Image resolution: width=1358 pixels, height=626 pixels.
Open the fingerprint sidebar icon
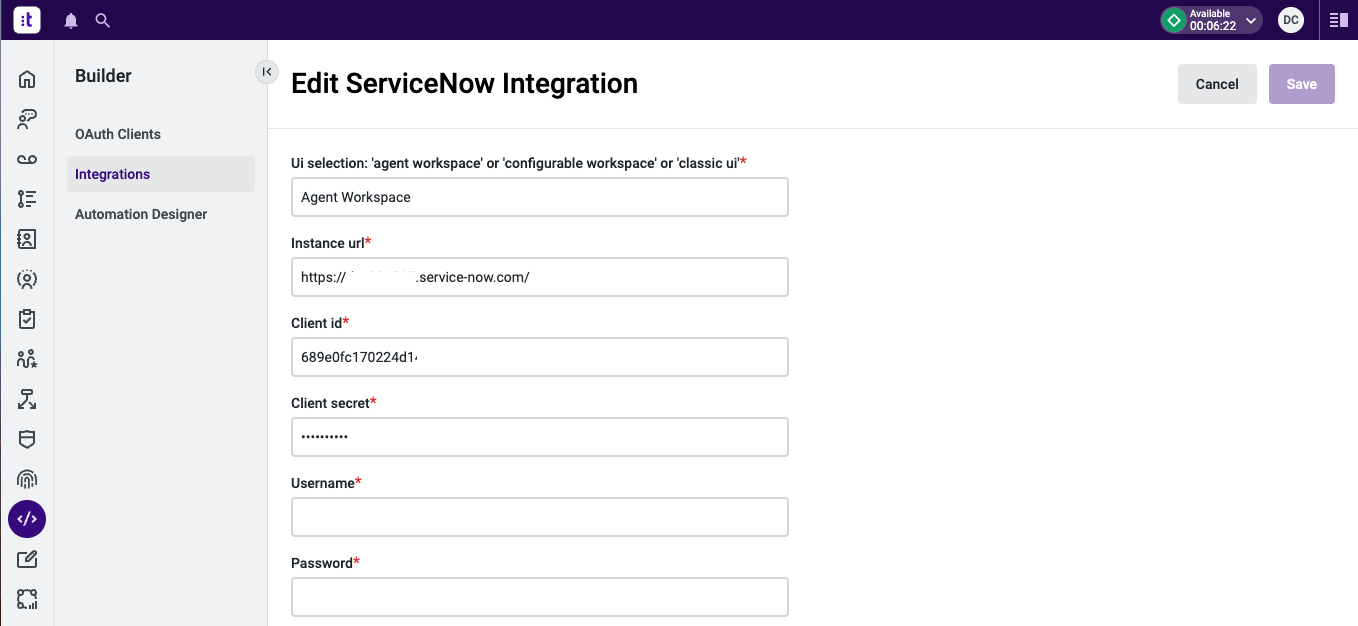click(x=27, y=479)
